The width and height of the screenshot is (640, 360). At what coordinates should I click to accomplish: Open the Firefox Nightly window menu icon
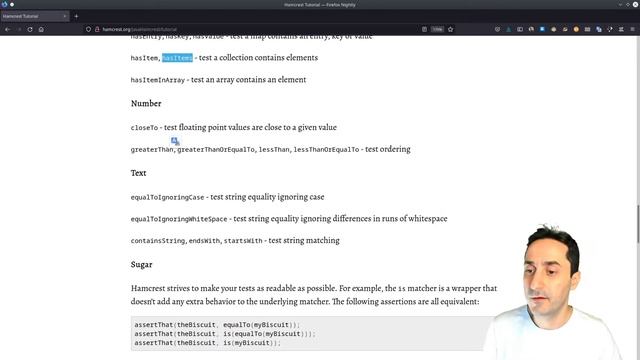[4, 4]
